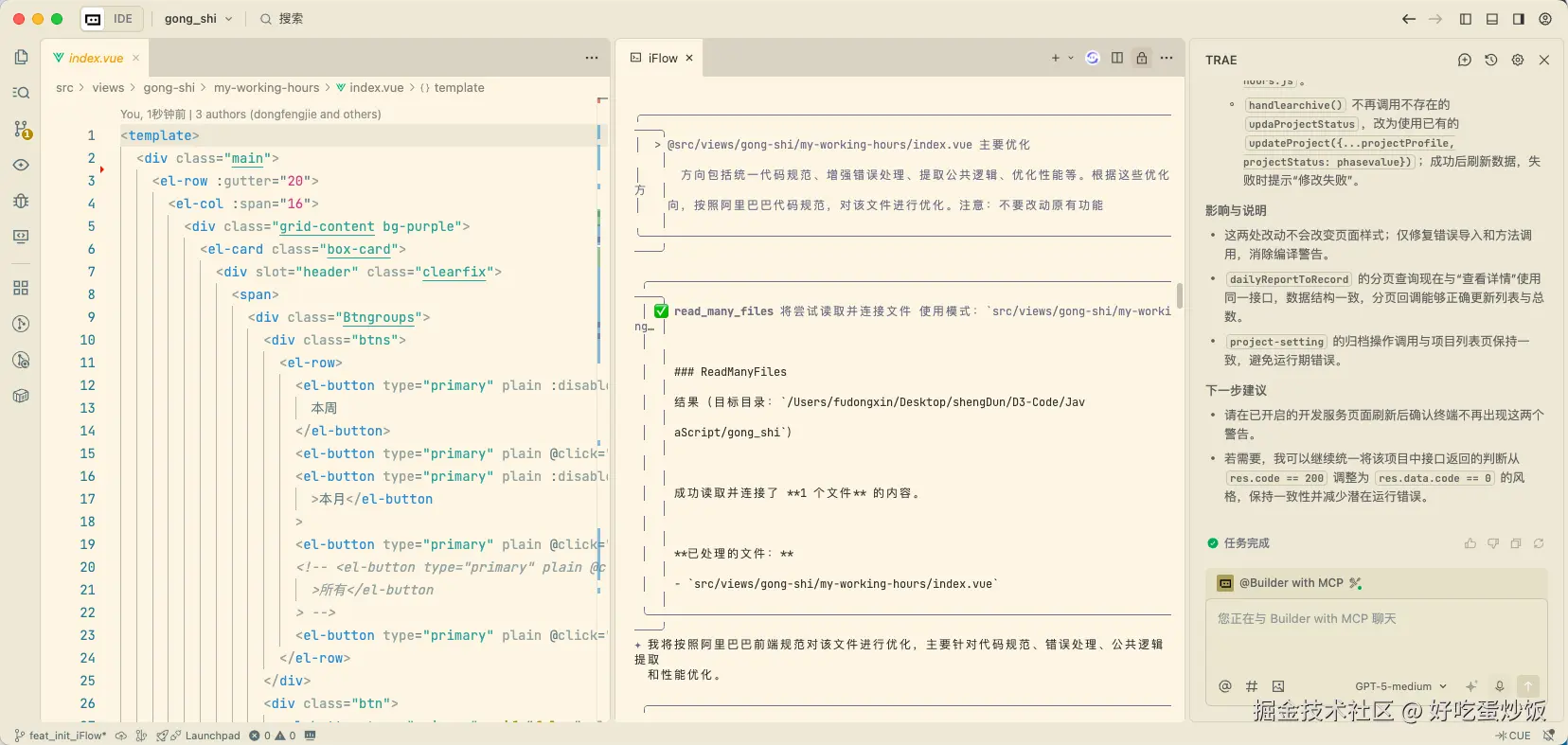This screenshot has height=745, width=1568.
Task: Open the GPT-5-medium model dropdown
Action: (1400, 686)
